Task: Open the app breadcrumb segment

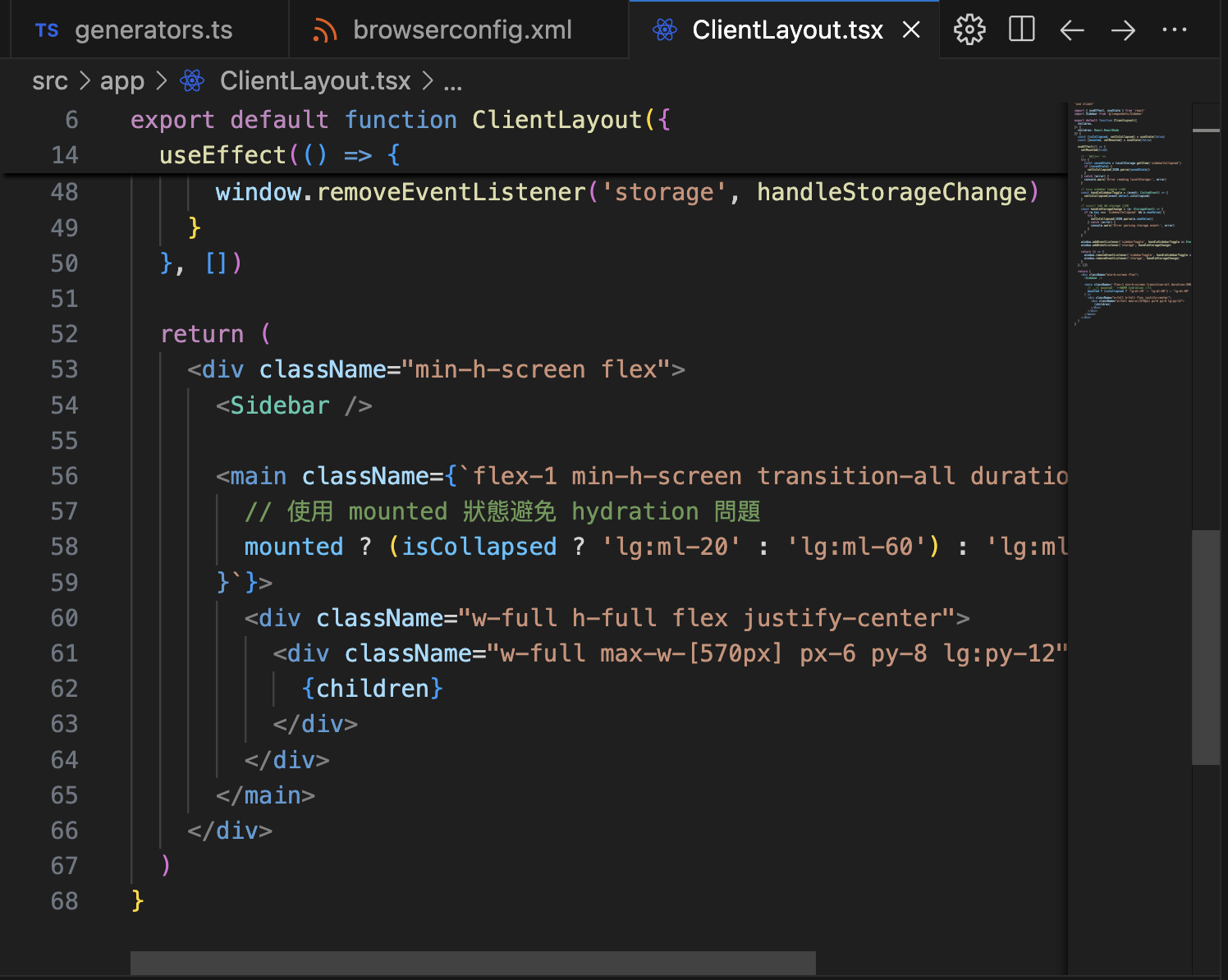Action: [122, 80]
